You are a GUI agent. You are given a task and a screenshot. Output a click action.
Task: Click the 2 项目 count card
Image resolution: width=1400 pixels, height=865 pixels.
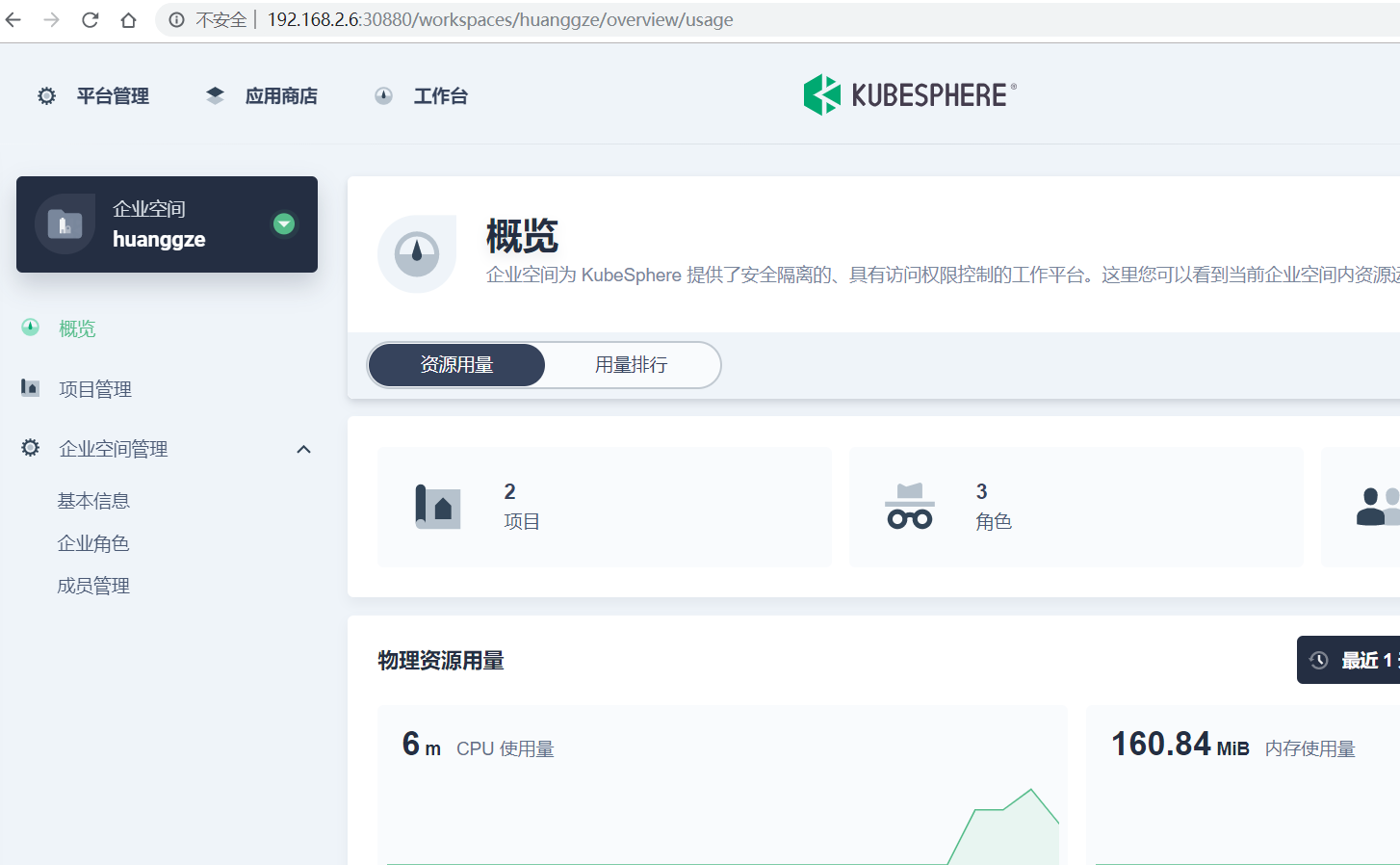tap(605, 507)
